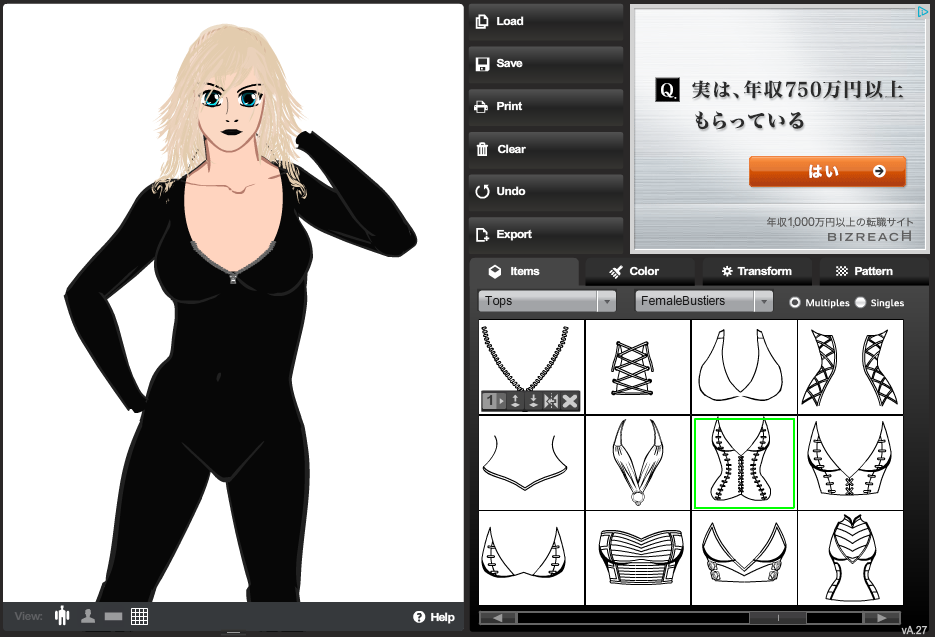Remove the zipper item with X icon
Viewport: 936px width, 637px height.
tap(570, 401)
